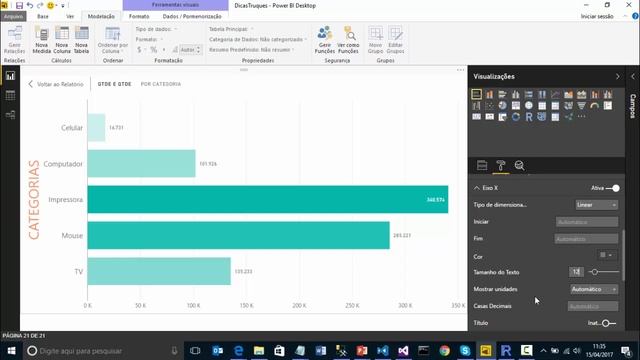Select the donut chart visualization

click(516, 117)
